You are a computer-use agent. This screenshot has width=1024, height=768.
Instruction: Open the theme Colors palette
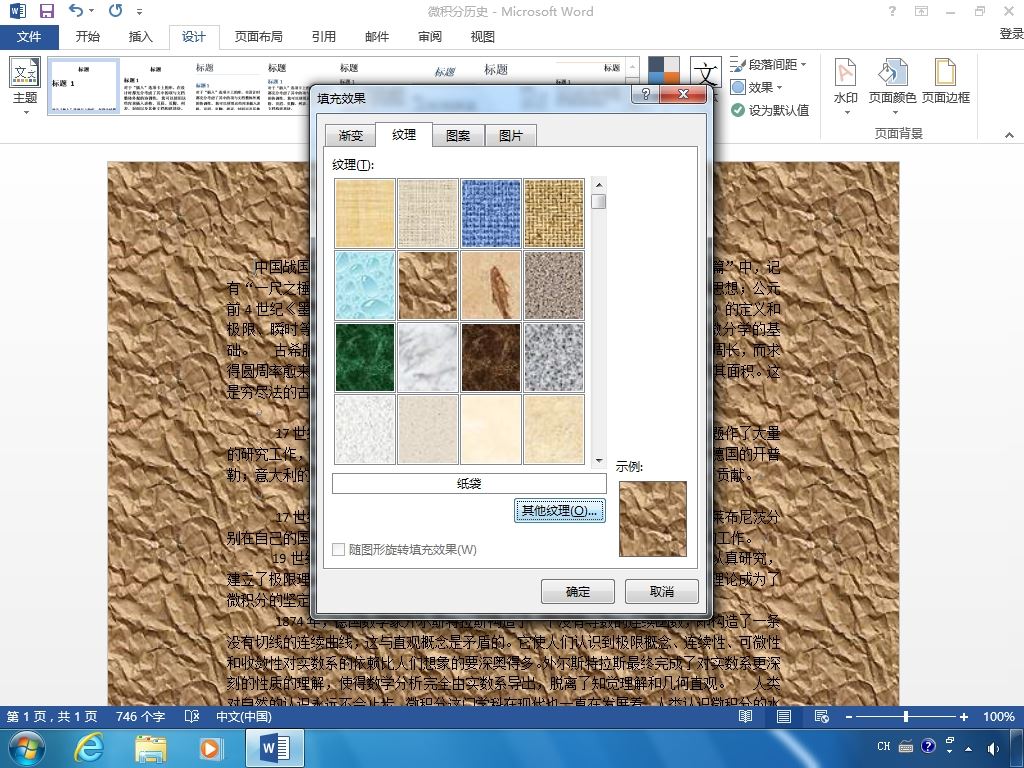pos(664,71)
